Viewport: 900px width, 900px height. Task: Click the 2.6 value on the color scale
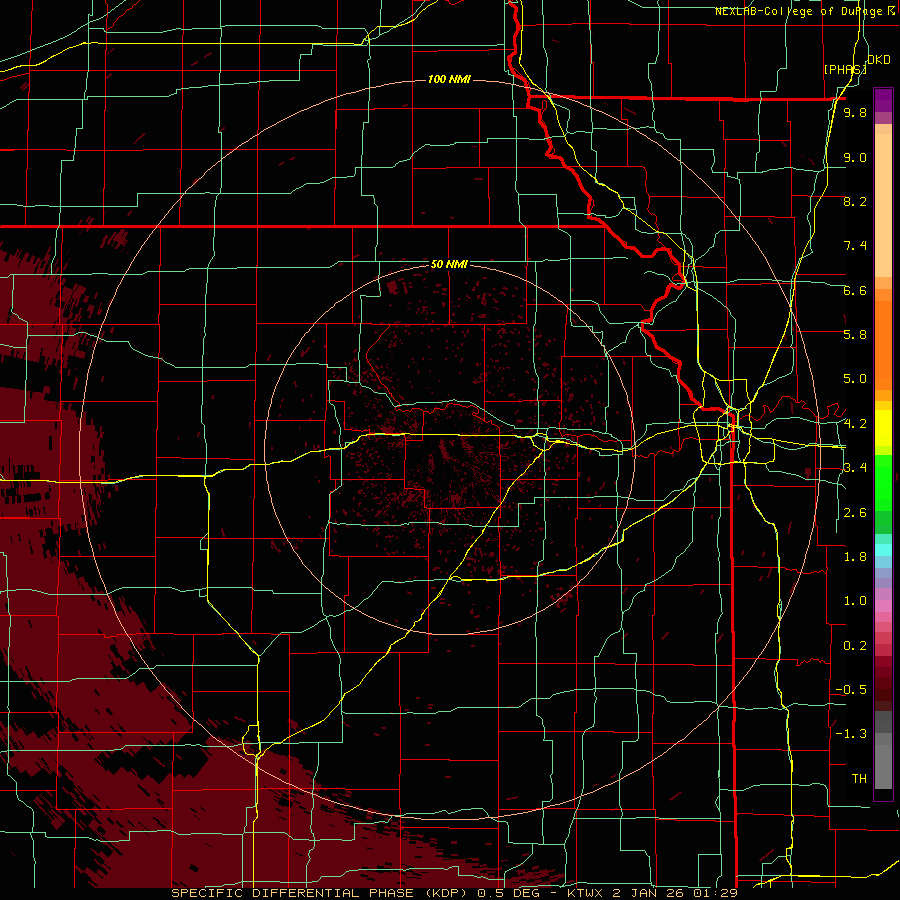coord(855,513)
